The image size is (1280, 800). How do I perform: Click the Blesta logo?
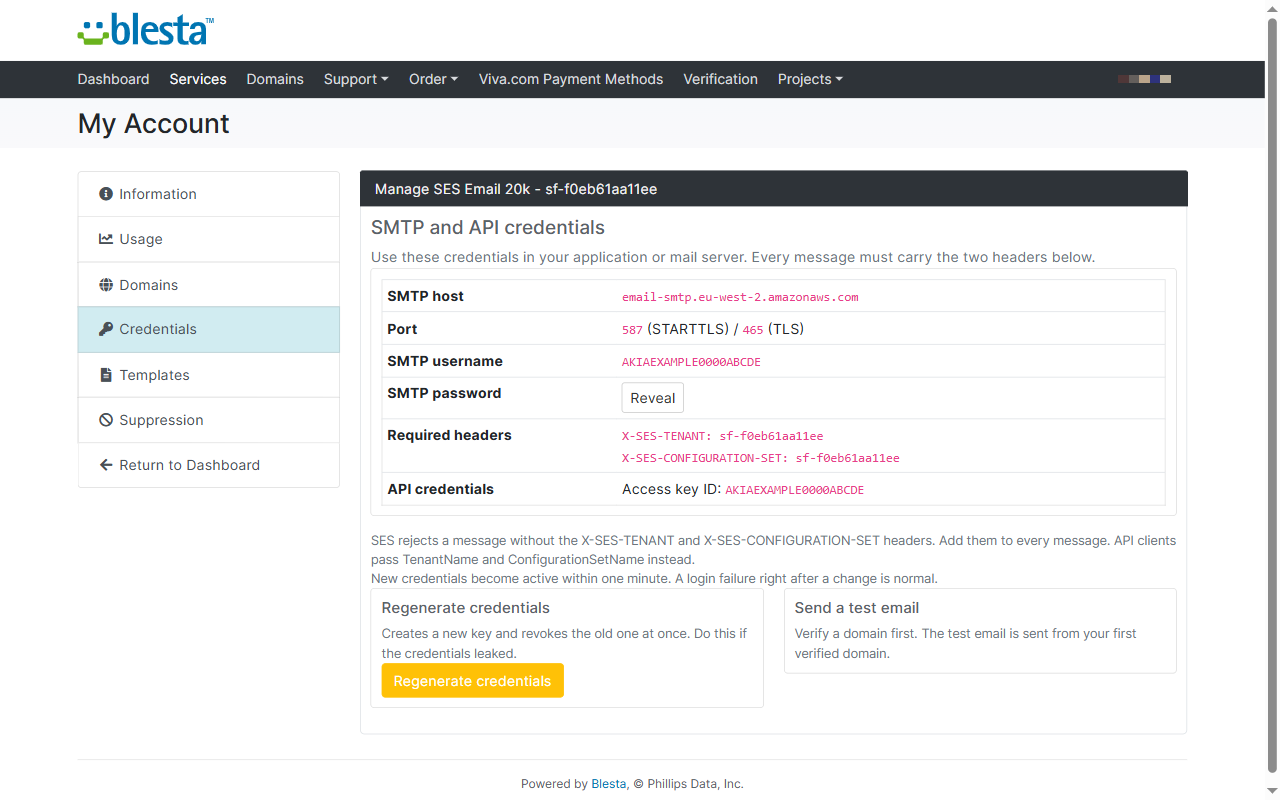(x=146, y=30)
